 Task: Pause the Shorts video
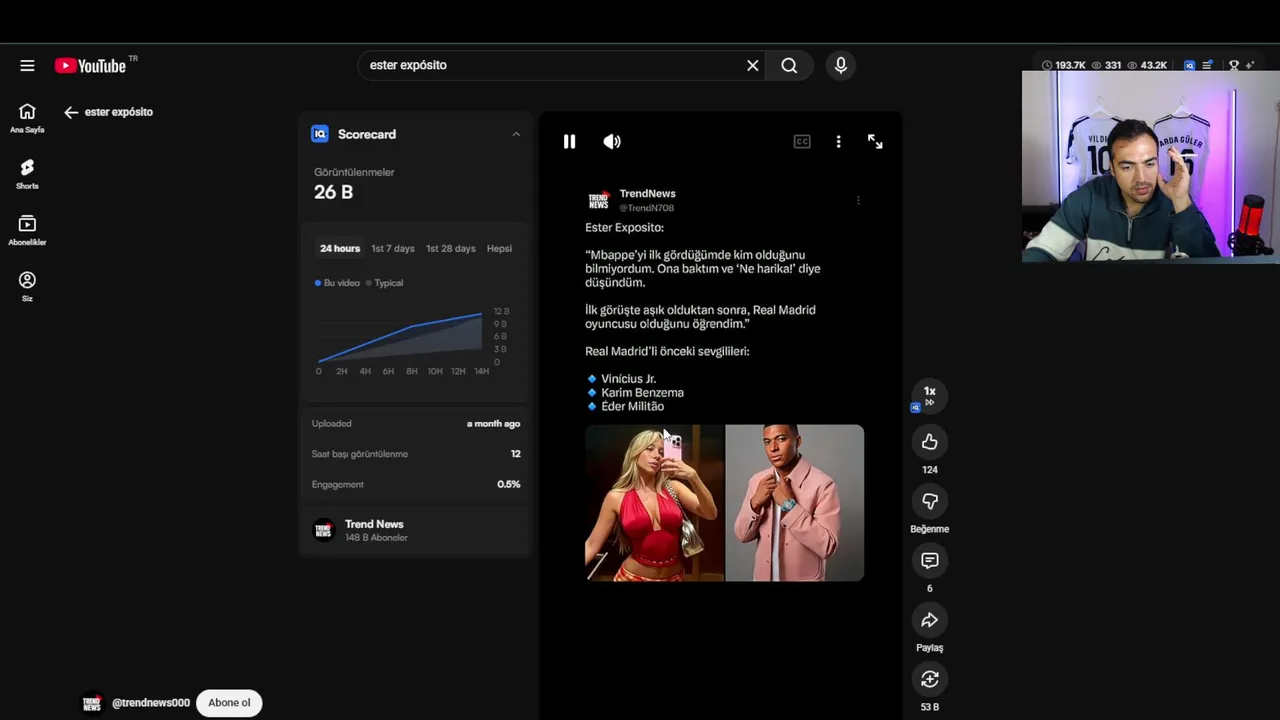tap(569, 142)
